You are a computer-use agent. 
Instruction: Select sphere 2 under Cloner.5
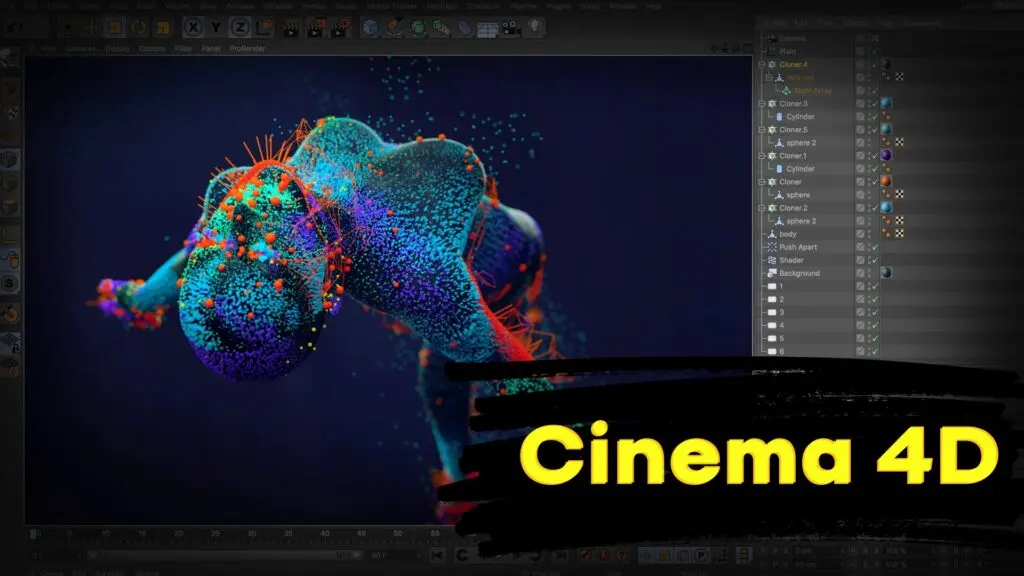click(801, 142)
